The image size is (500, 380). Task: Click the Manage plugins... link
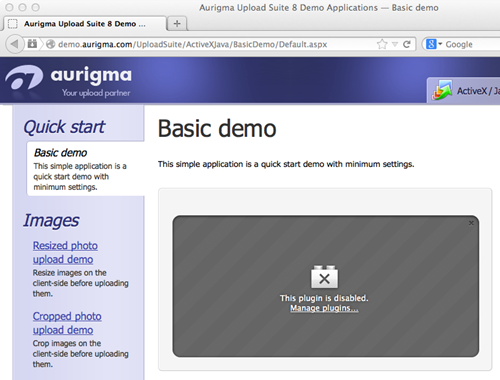(324, 308)
